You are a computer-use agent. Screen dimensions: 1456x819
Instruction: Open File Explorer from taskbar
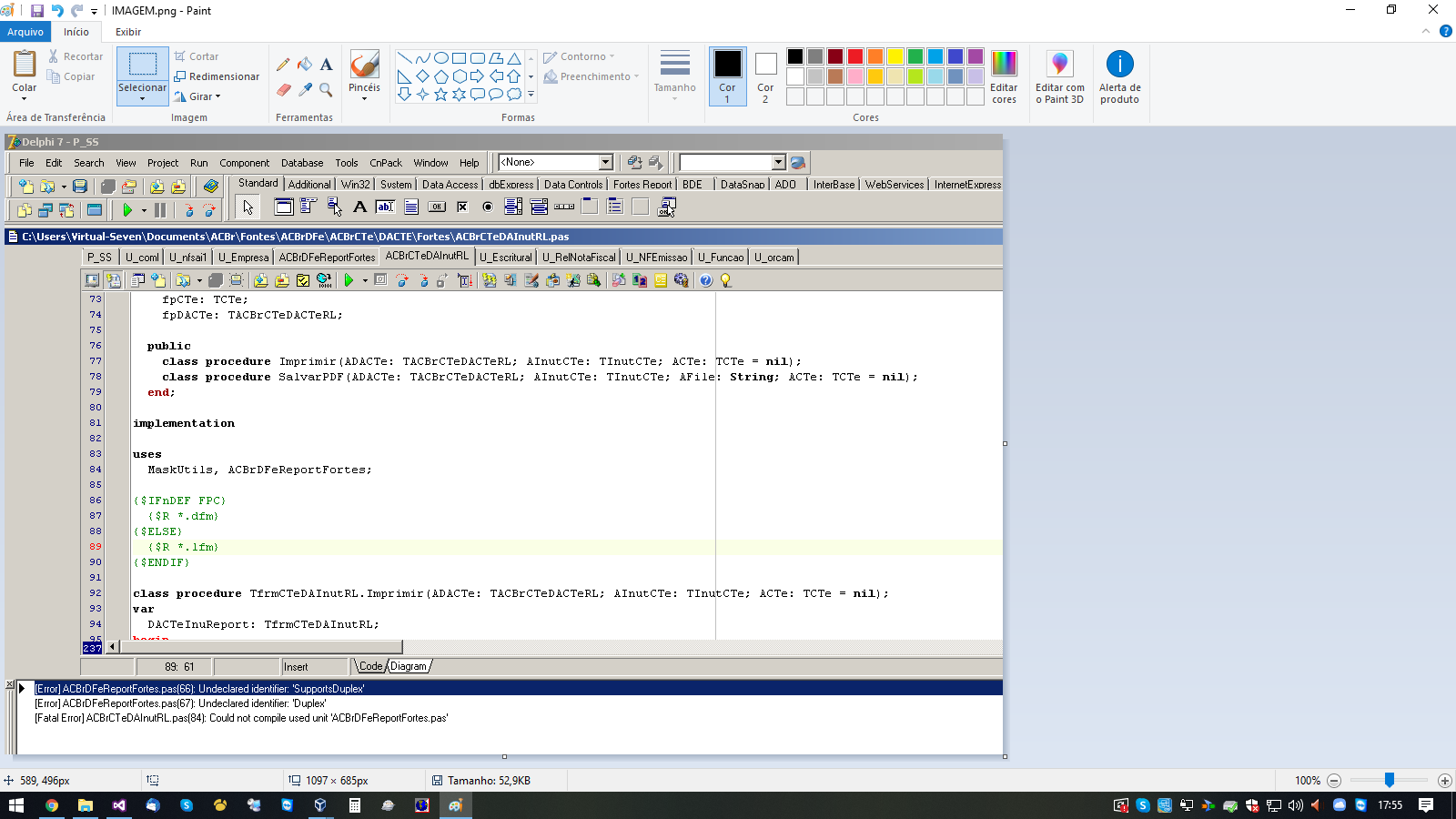click(86, 805)
